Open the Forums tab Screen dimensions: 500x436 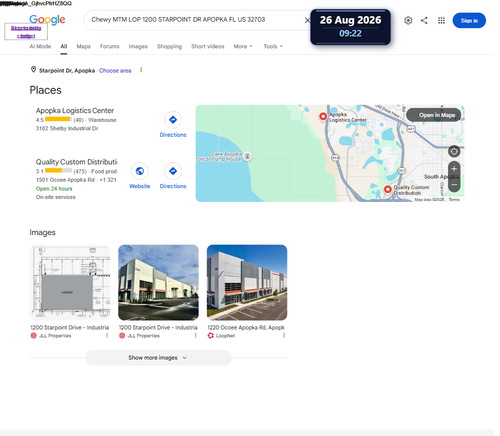pyautogui.click(x=110, y=46)
